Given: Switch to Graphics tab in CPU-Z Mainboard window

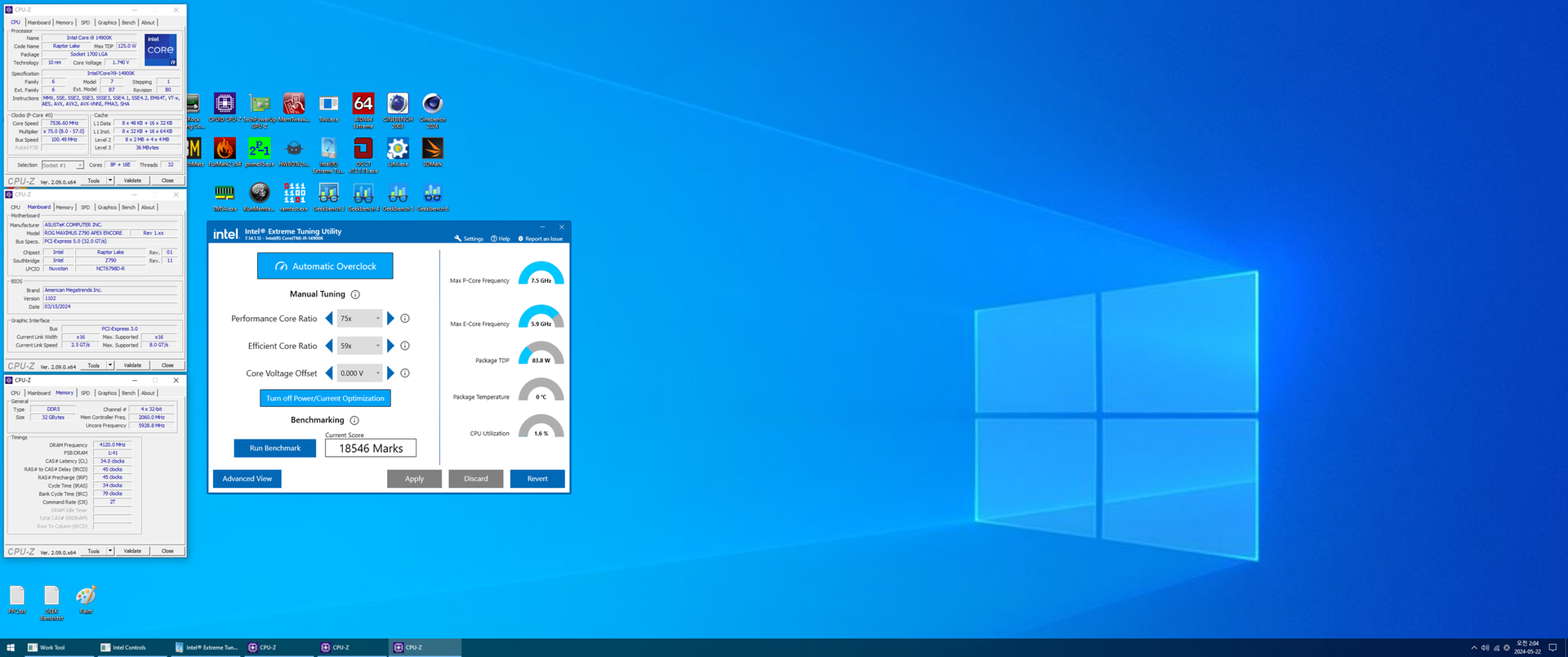Looking at the screenshot, I should [x=107, y=208].
